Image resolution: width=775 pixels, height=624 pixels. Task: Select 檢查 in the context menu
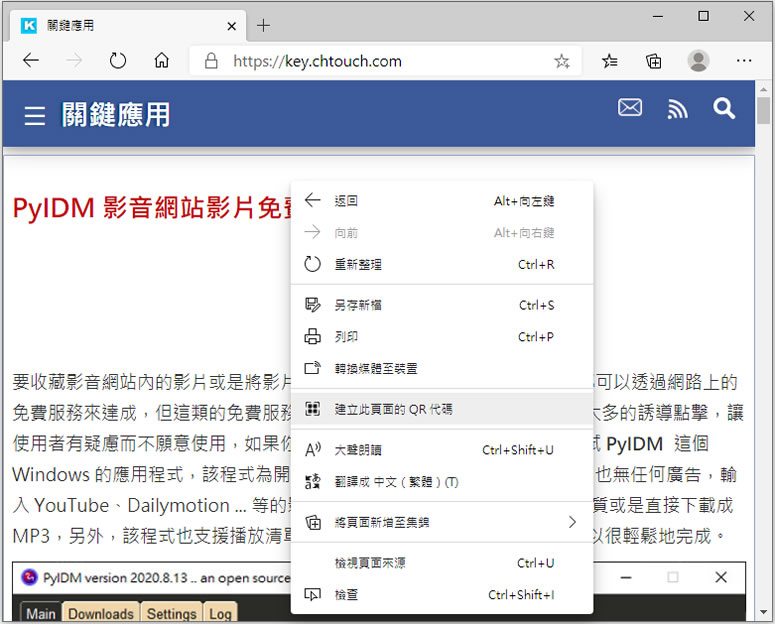coord(442,594)
